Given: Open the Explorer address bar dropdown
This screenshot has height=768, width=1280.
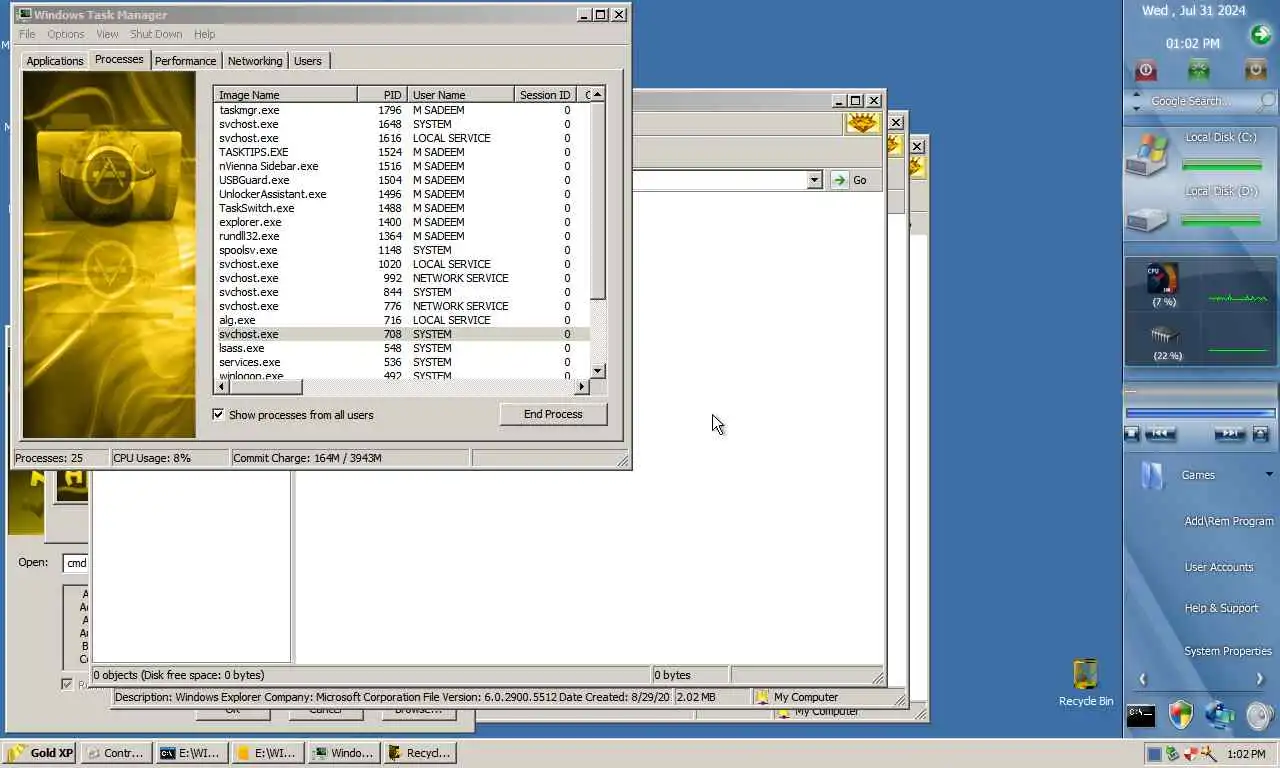Looking at the screenshot, I should point(814,180).
